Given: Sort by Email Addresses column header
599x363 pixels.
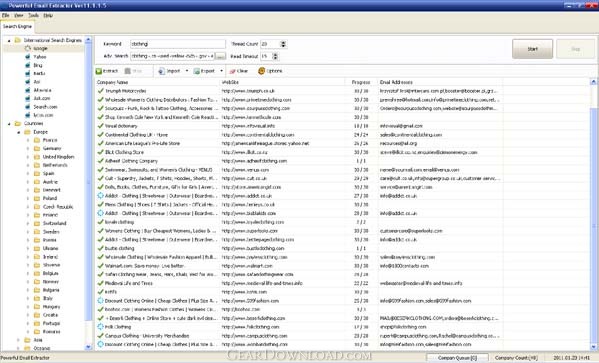Looking at the screenshot, I should tap(440, 82).
